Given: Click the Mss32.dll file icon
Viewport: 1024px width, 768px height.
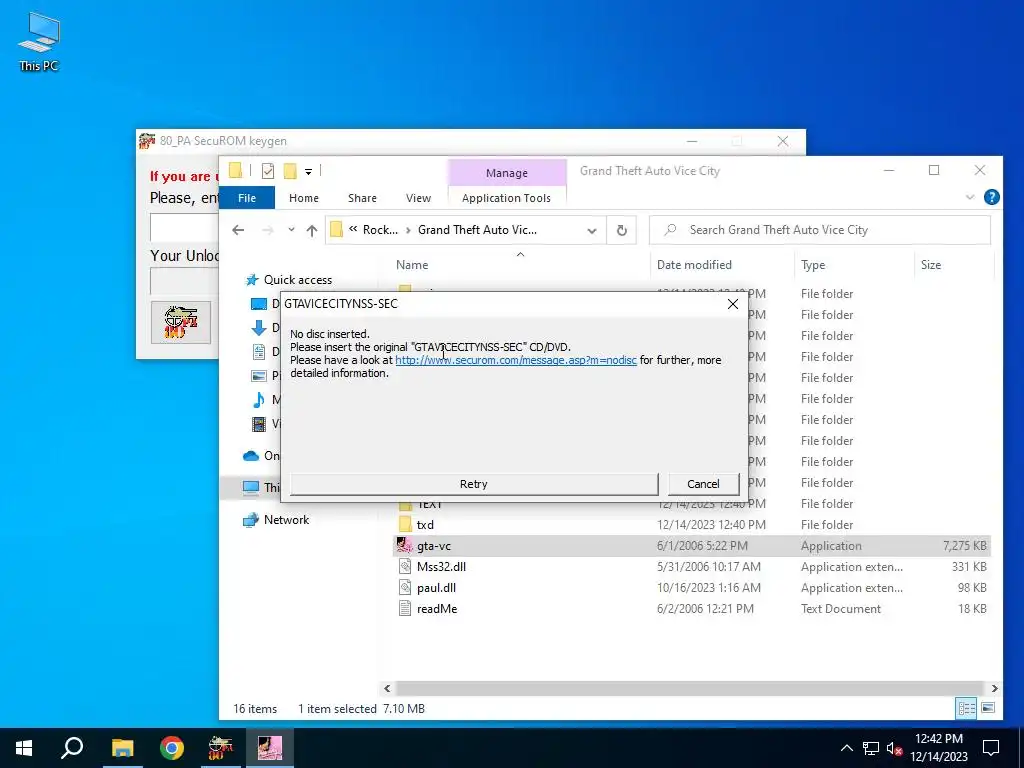Looking at the screenshot, I should [405, 567].
